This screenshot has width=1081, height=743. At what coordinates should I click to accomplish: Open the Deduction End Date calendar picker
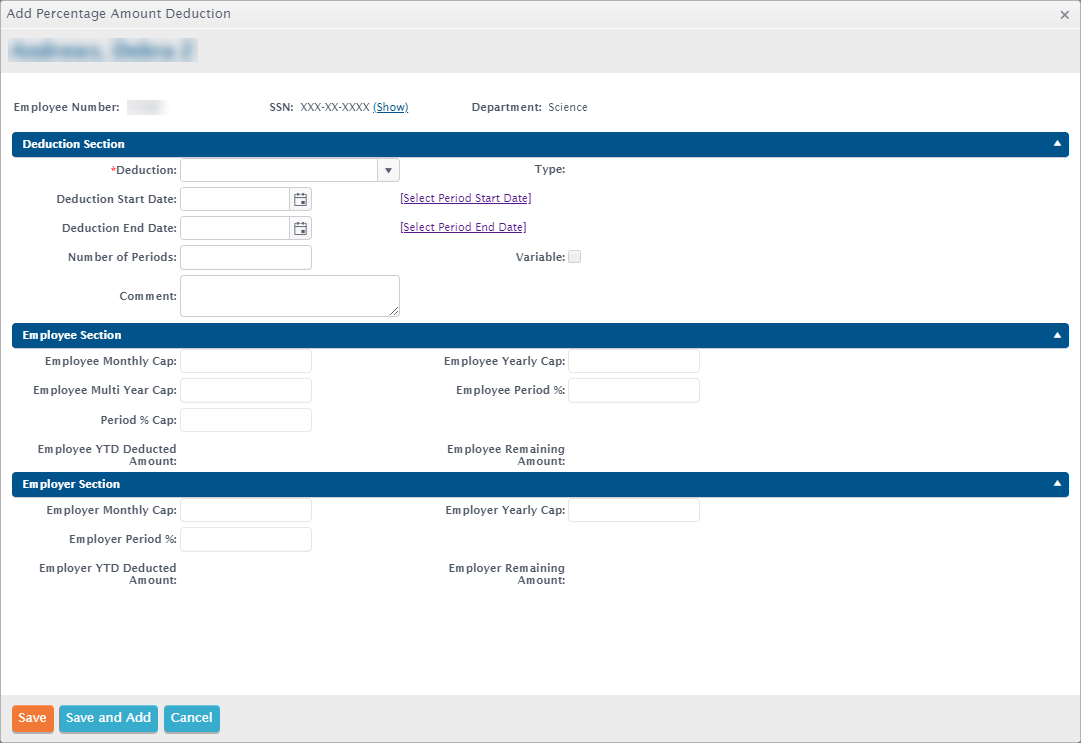pos(300,228)
